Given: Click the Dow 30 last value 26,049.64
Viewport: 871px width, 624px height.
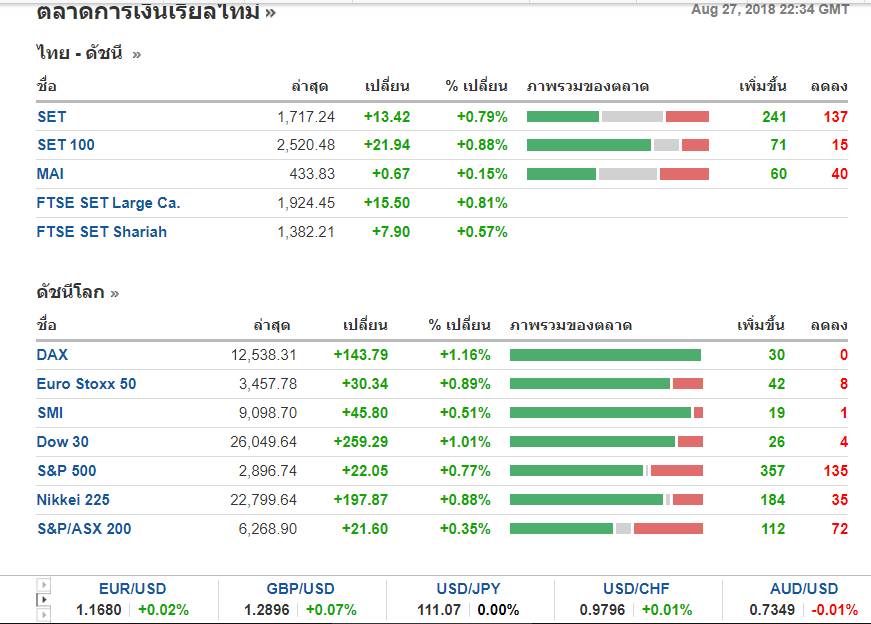Looking at the screenshot, I should 263,442.
